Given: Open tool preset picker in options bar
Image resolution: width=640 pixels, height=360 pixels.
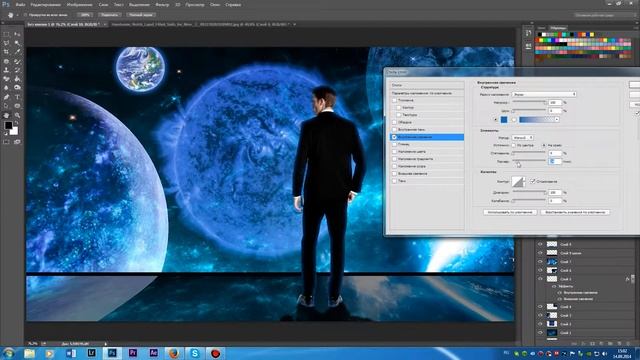Looking at the screenshot, I should [13, 15].
